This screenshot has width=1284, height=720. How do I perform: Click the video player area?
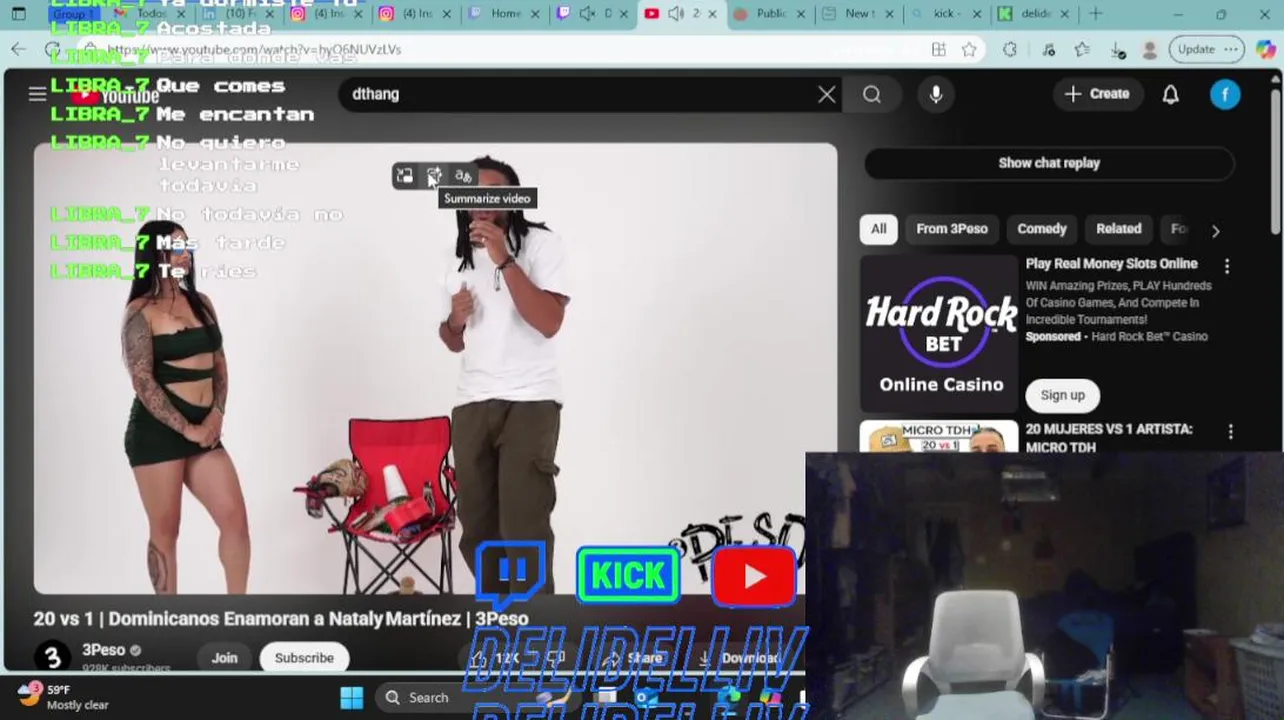(x=435, y=368)
